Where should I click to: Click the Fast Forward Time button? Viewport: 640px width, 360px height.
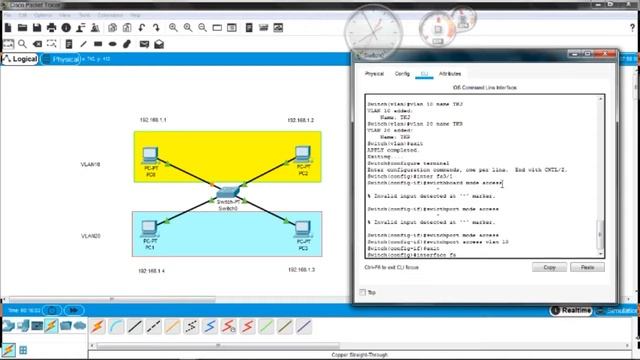[73, 311]
